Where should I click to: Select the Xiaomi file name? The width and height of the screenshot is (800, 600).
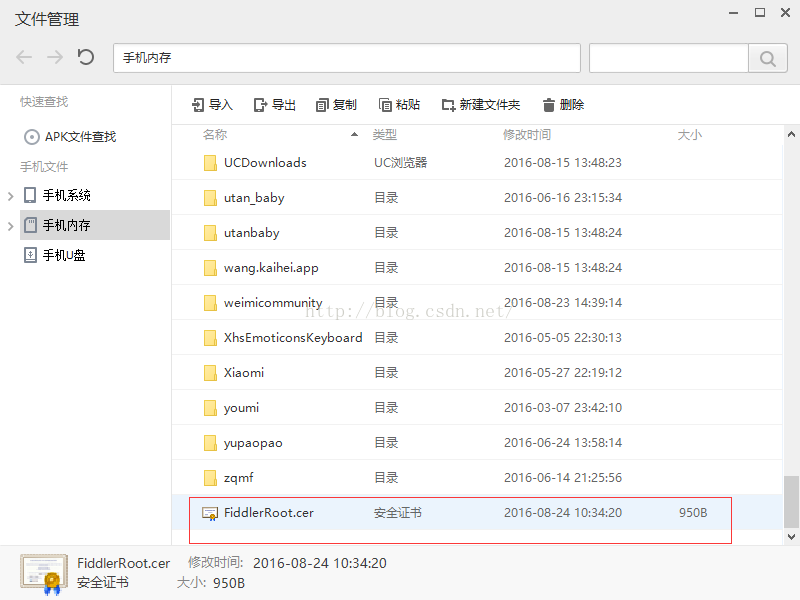244,373
